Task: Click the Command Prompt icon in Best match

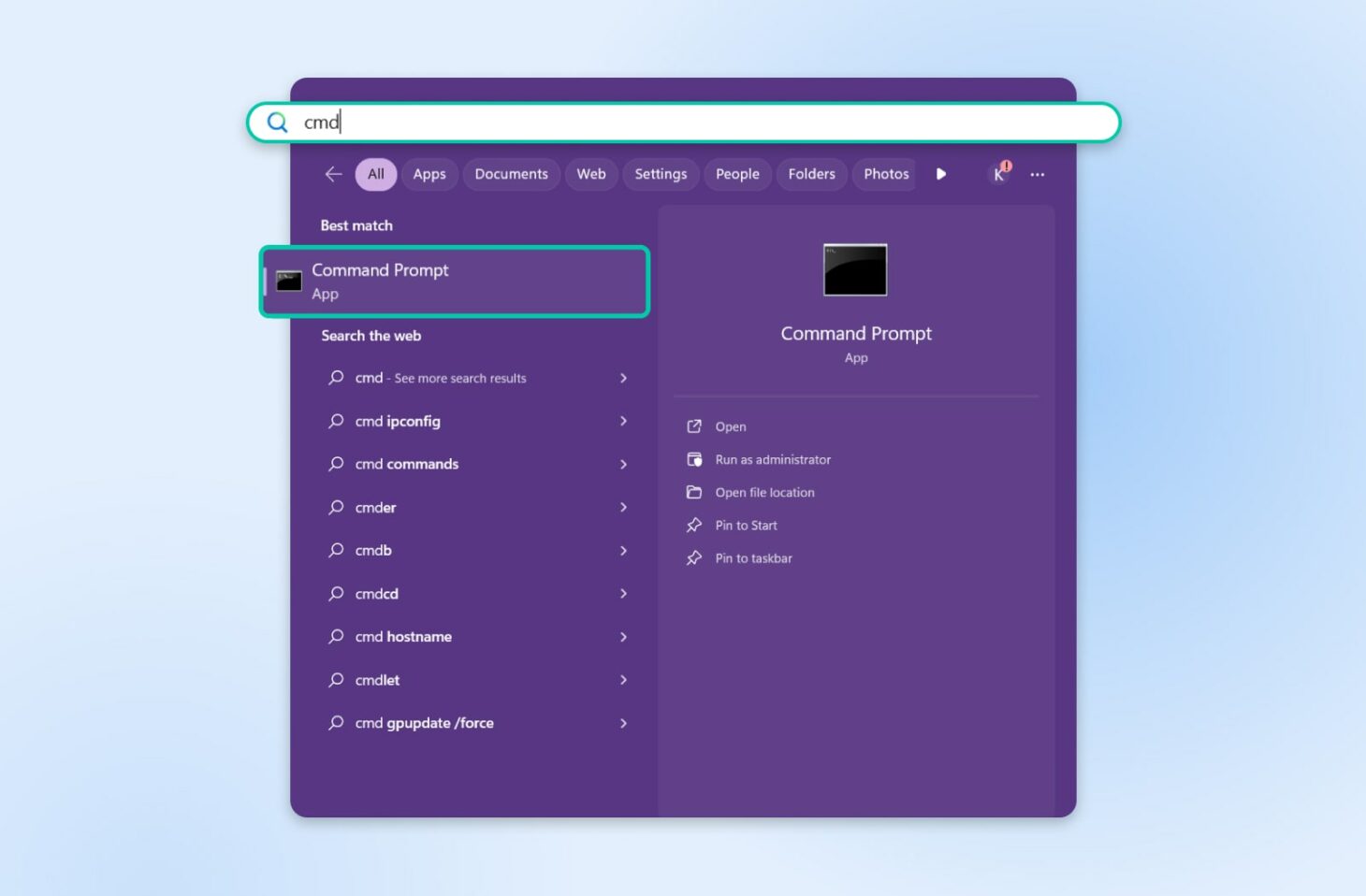Action: [288, 281]
